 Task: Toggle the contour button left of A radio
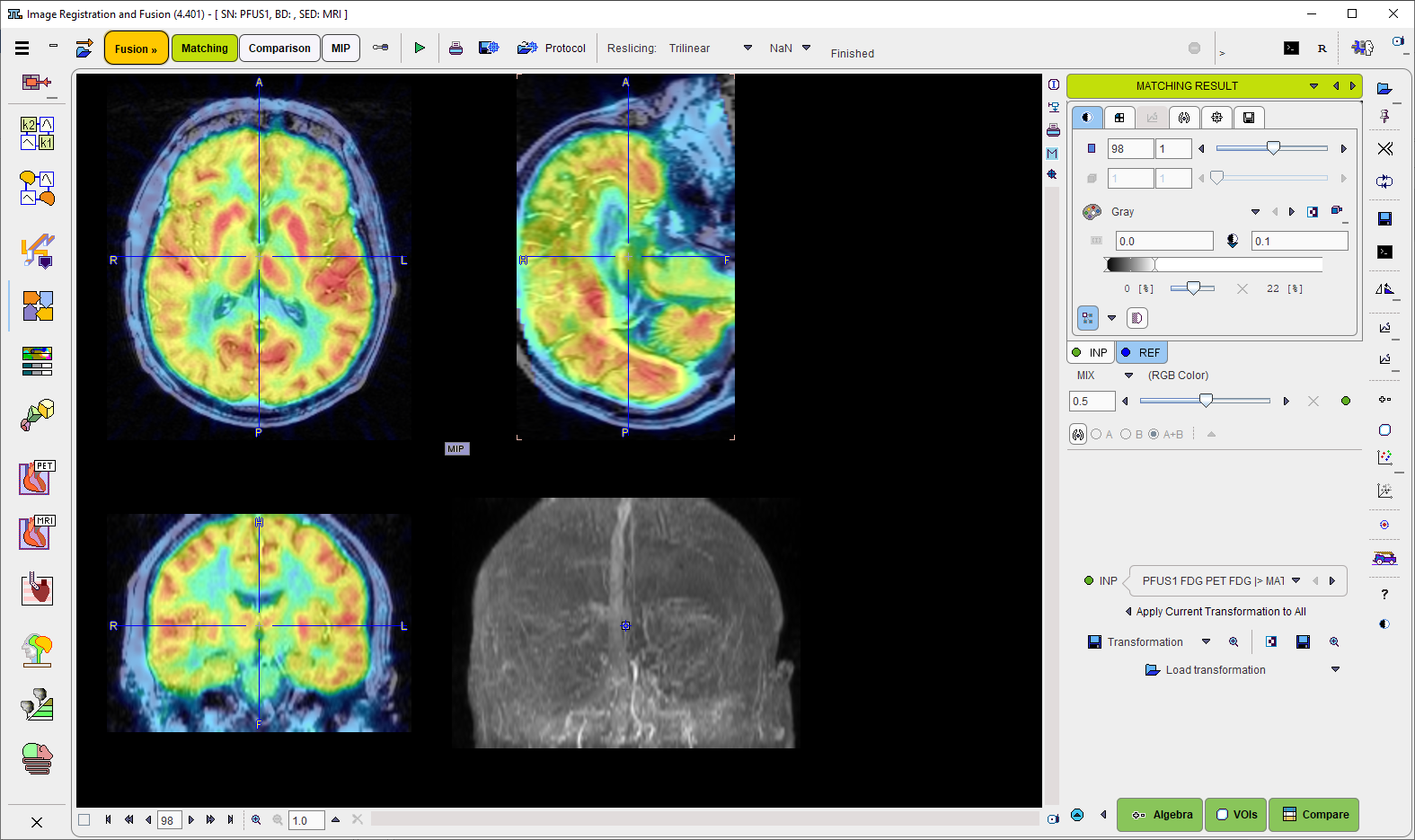[x=1078, y=434]
